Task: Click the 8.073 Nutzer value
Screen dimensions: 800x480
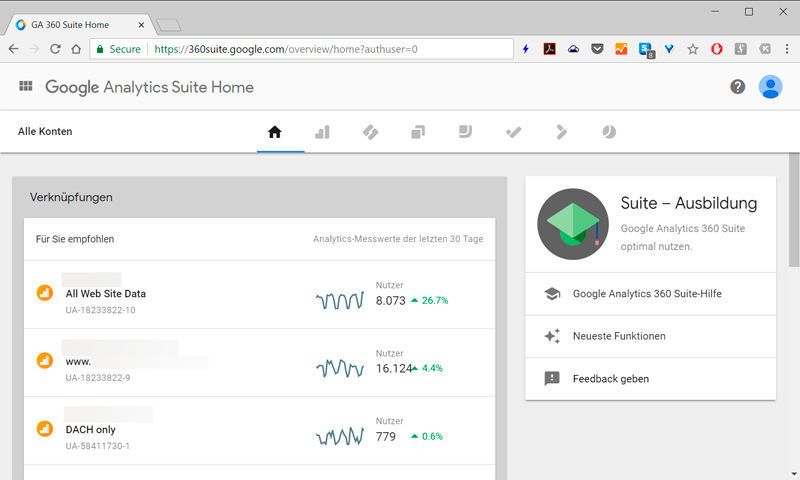Action: (390, 301)
